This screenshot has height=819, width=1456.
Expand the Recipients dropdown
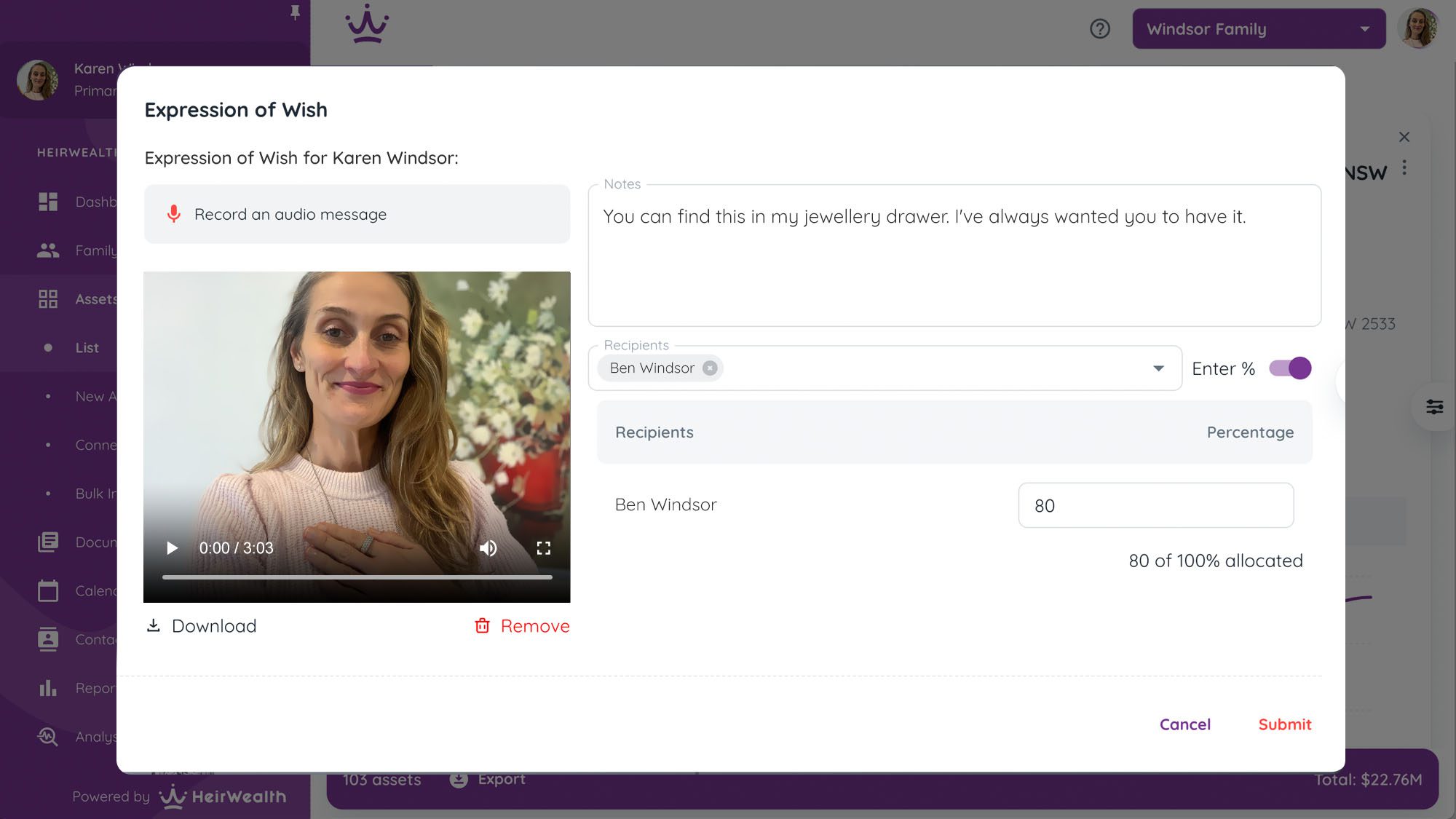(x=1158, y=368)
